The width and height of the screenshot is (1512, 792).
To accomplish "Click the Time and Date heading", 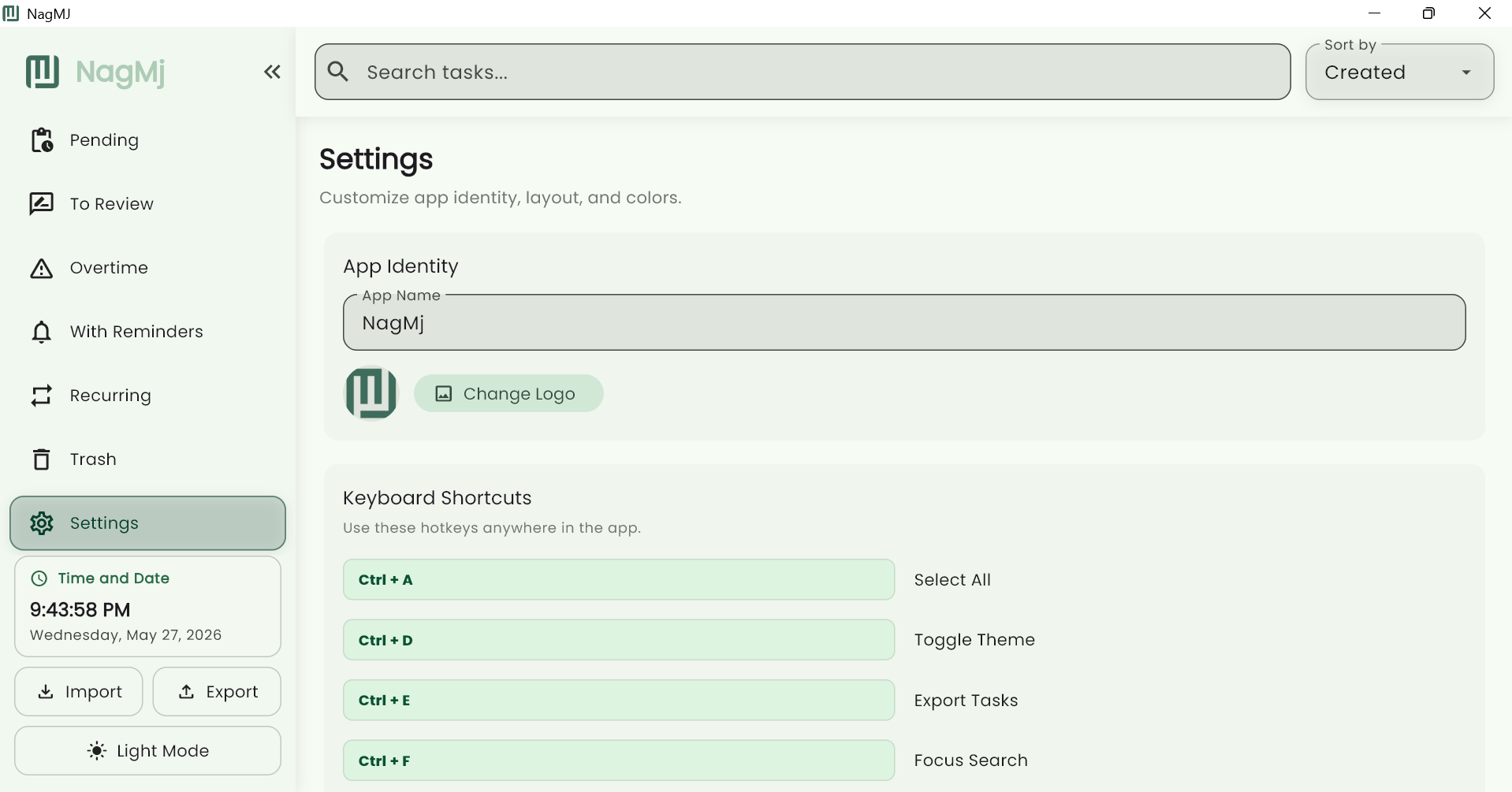I will [x=114, y=578].
